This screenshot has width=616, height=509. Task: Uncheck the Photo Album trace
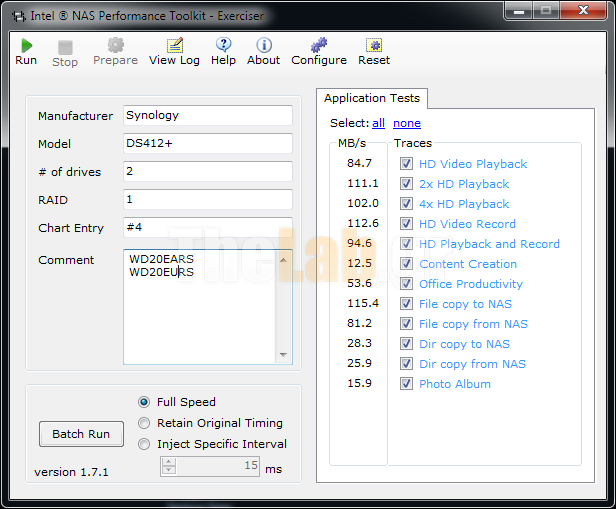406,384
